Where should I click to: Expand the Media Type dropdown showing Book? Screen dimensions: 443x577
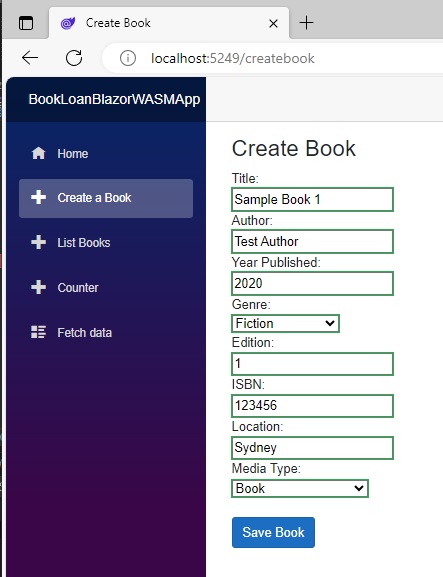300,488
